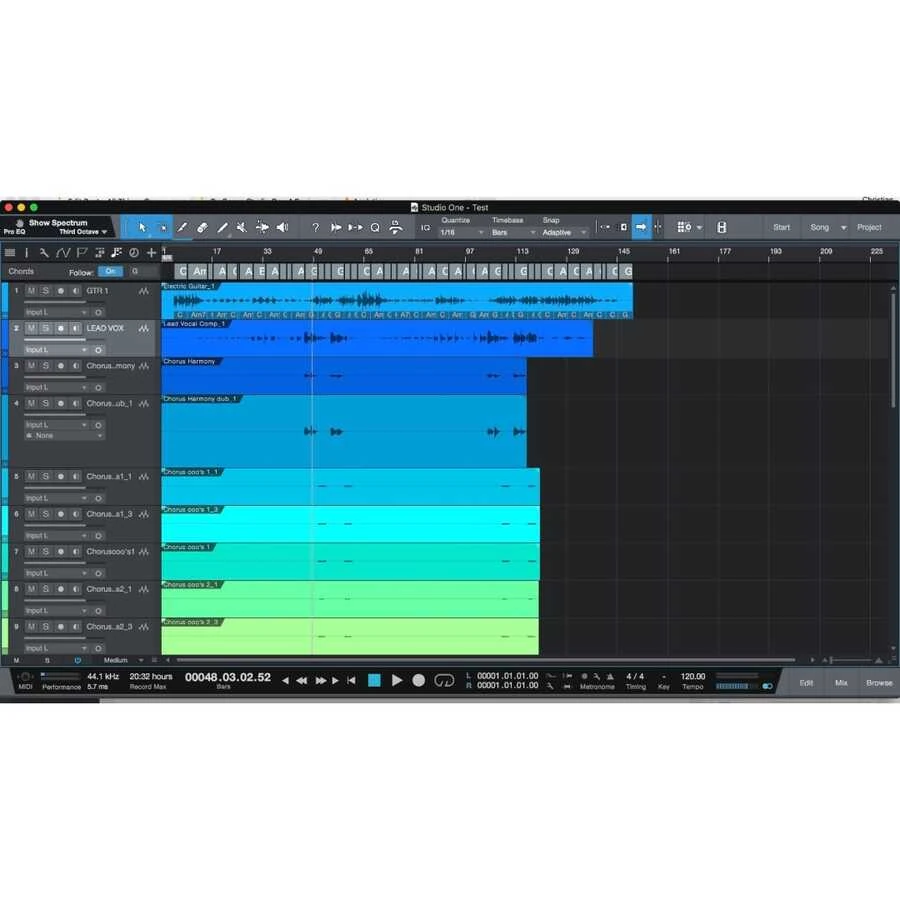
Task: Open the Timebase Bars dropdown
Action: tap(512, 232)
